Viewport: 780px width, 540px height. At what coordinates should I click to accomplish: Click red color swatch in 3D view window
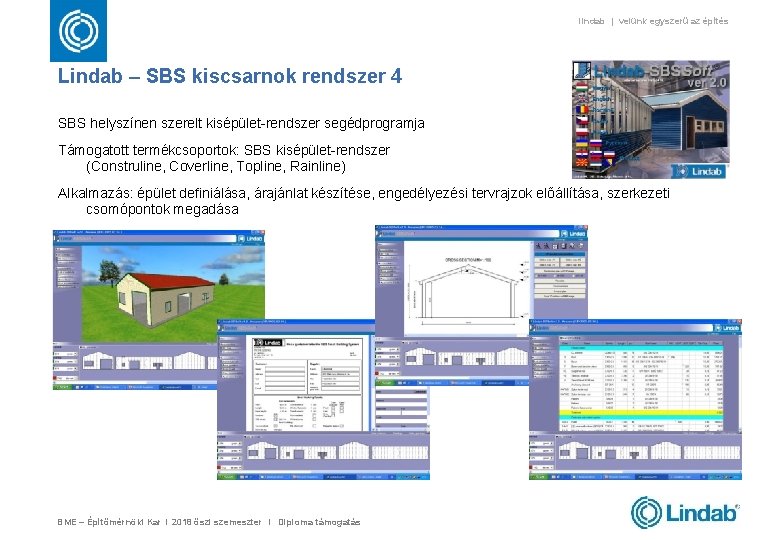[x=55, y=378]
